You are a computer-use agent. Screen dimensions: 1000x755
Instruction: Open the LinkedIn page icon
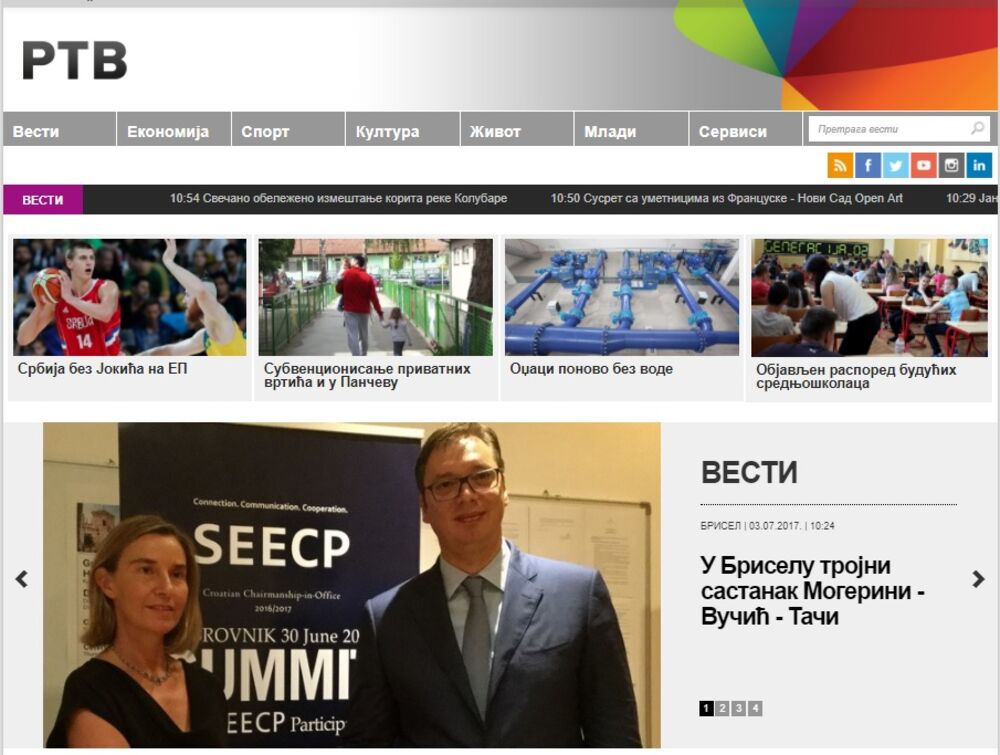(x=980, y=165)
